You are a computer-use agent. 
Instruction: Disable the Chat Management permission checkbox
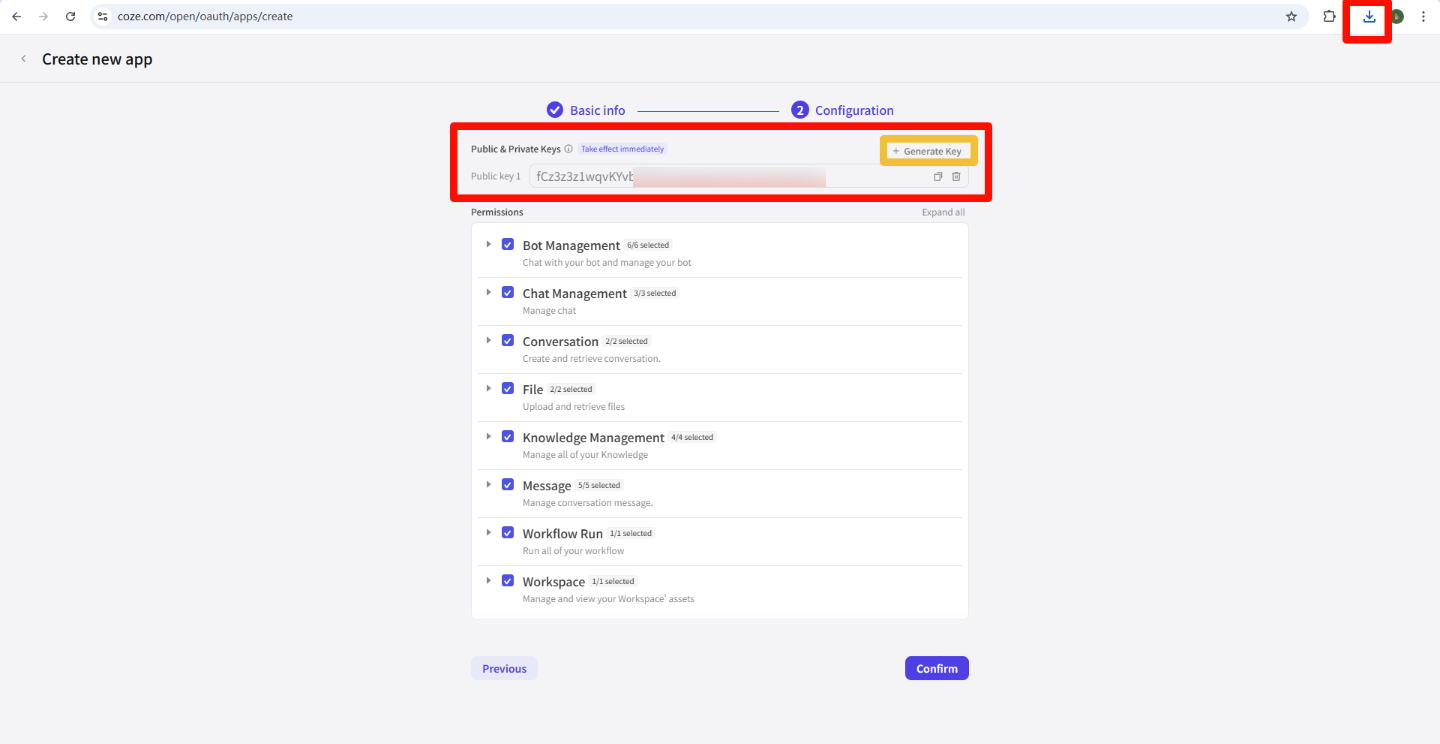508,291
